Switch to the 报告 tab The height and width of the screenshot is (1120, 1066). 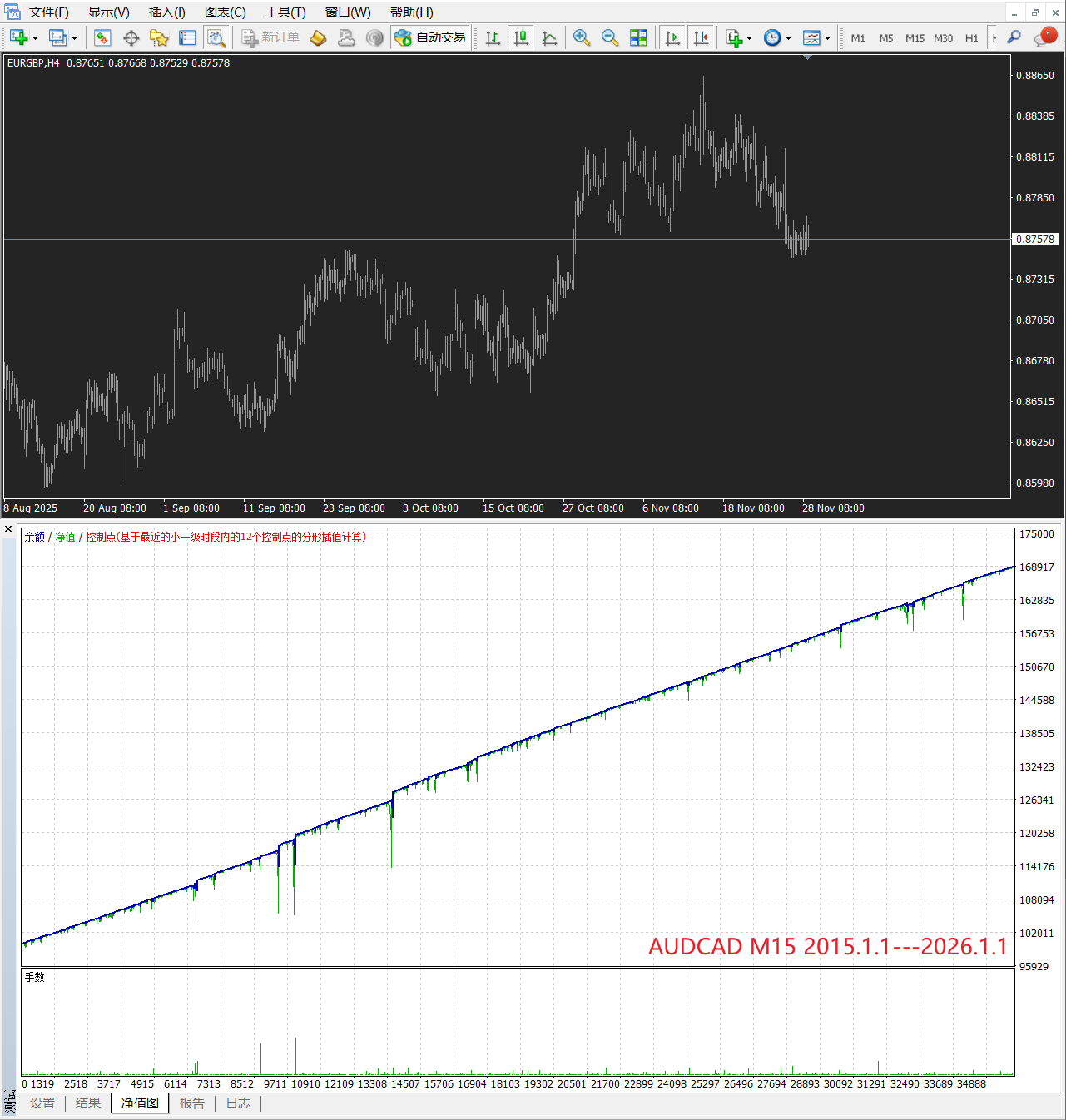pyautogui.click(x=192, y=1103)
